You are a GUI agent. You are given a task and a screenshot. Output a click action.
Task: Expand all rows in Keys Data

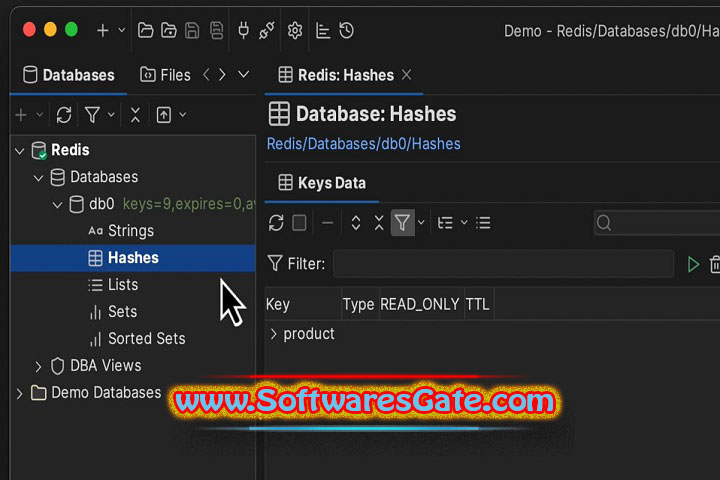point(355,223)
